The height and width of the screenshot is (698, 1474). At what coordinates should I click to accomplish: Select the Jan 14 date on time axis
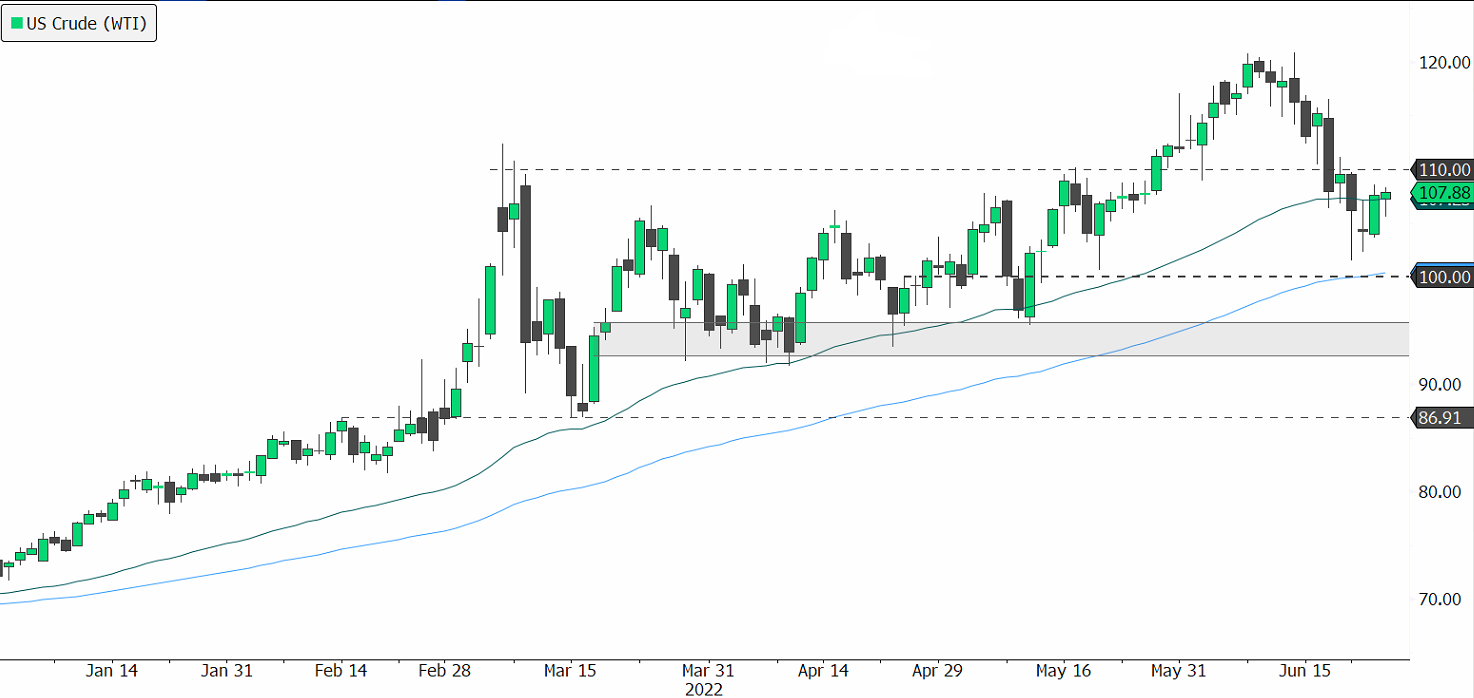point(112,671)
